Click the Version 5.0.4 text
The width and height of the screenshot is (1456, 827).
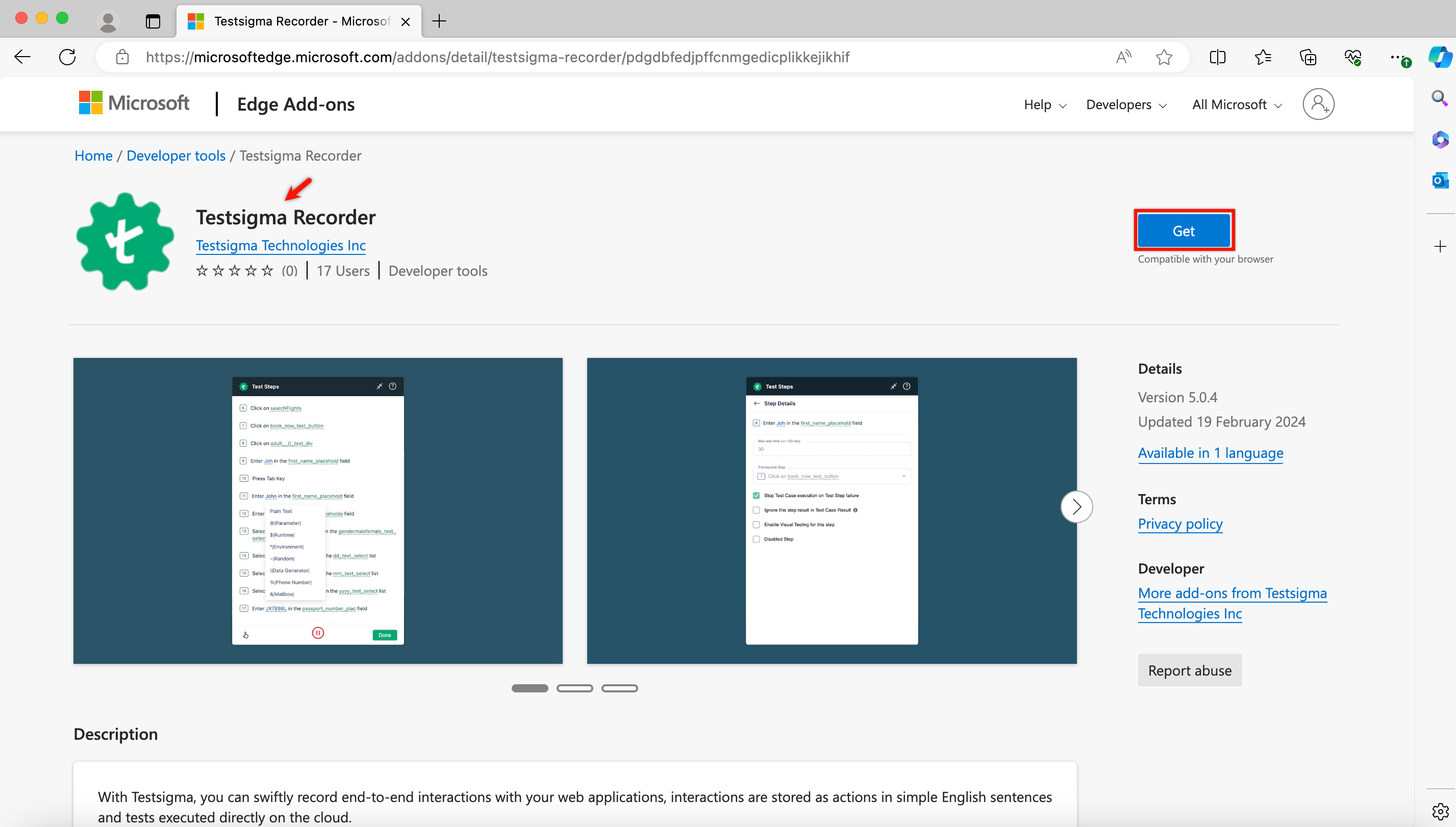(x=1177, y=397)
